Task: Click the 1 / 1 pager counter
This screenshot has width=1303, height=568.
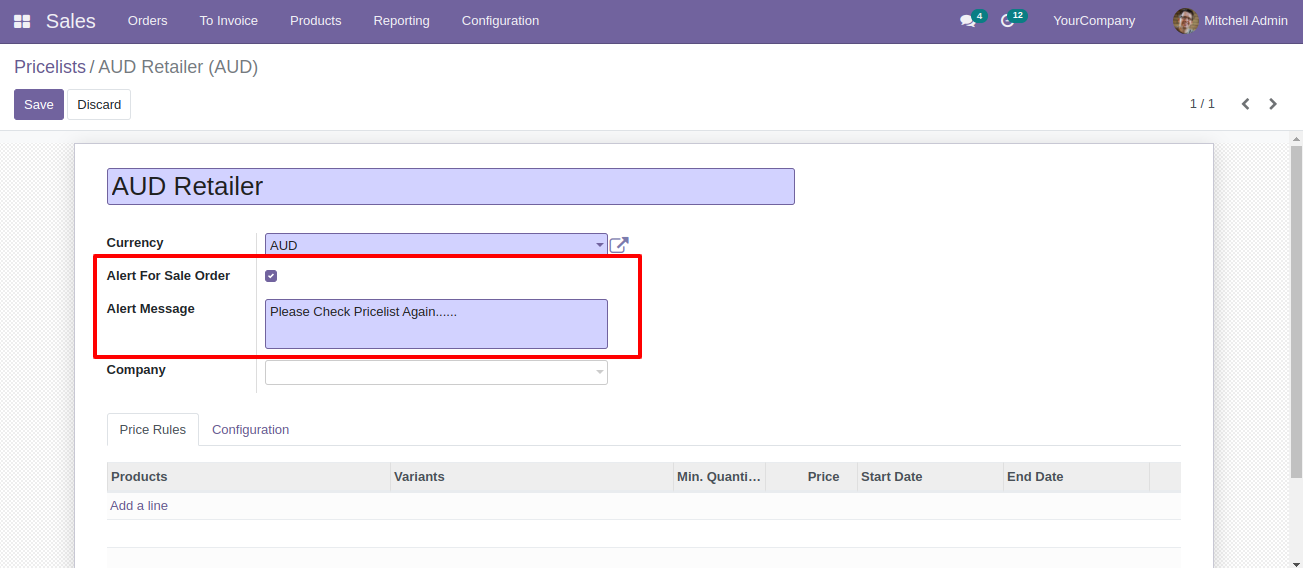Action: [1202, 104]
